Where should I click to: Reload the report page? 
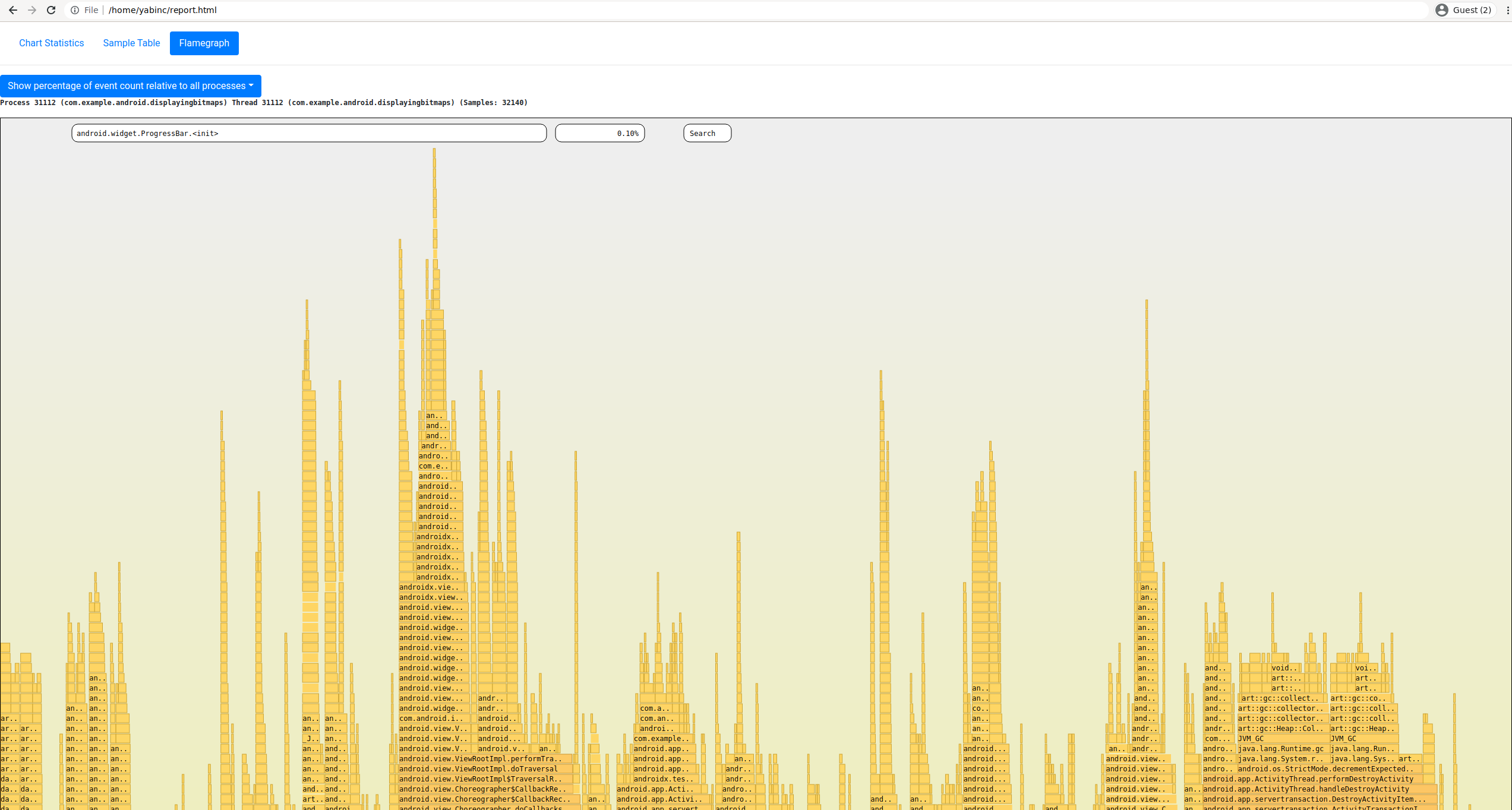tap(51, 10)
